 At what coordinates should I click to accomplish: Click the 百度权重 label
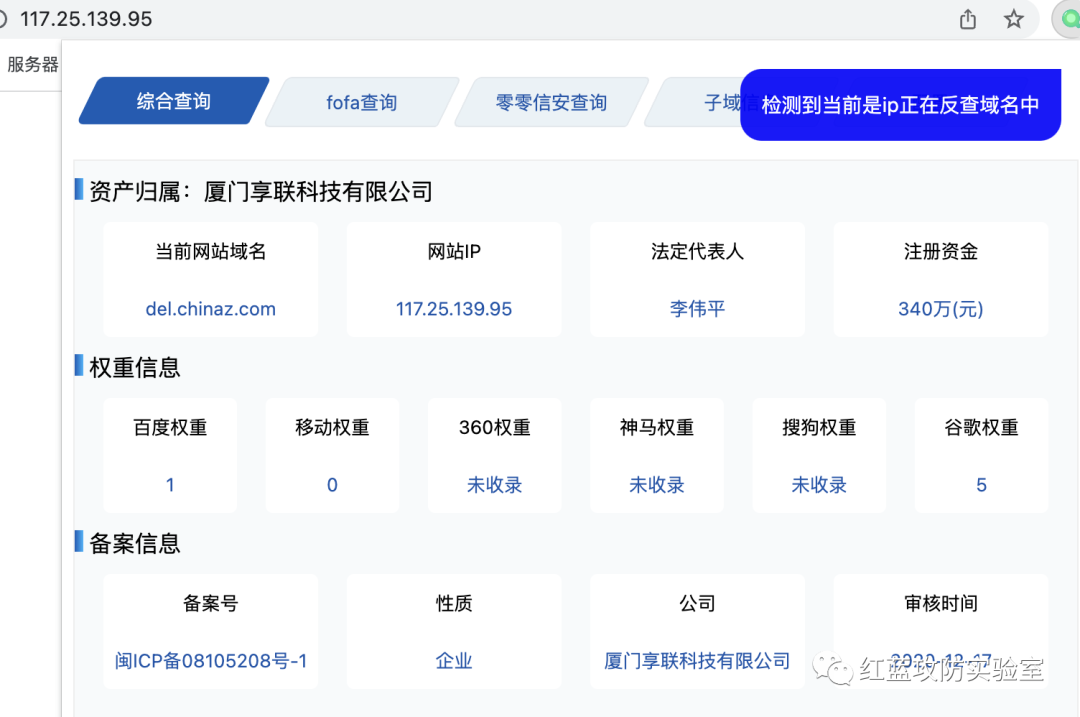coord(170,428)
